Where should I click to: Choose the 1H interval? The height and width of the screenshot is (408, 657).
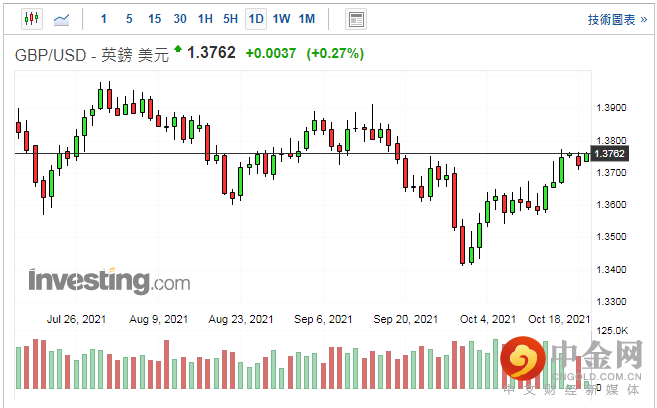pos(205,19)
